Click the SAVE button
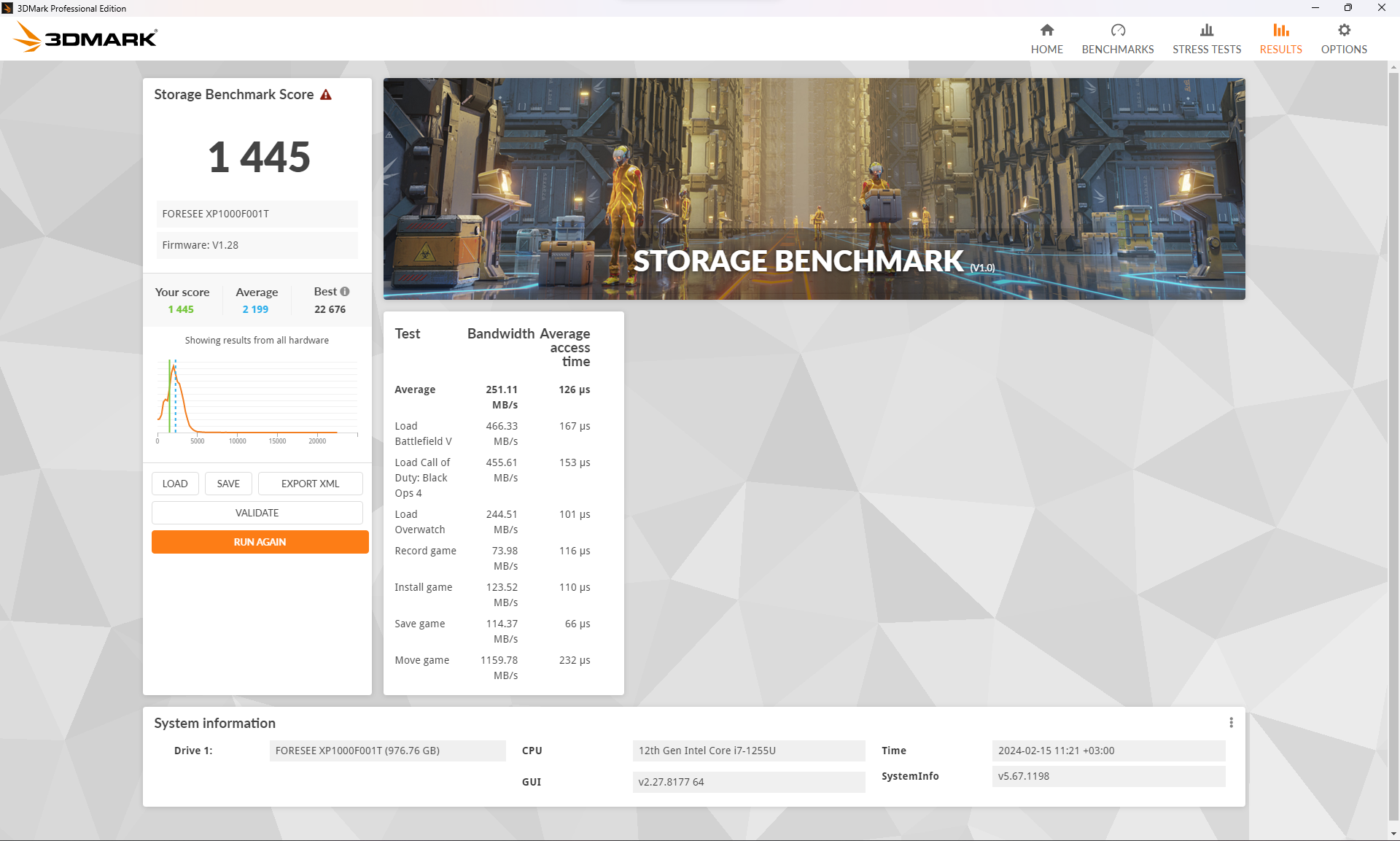 228,484
